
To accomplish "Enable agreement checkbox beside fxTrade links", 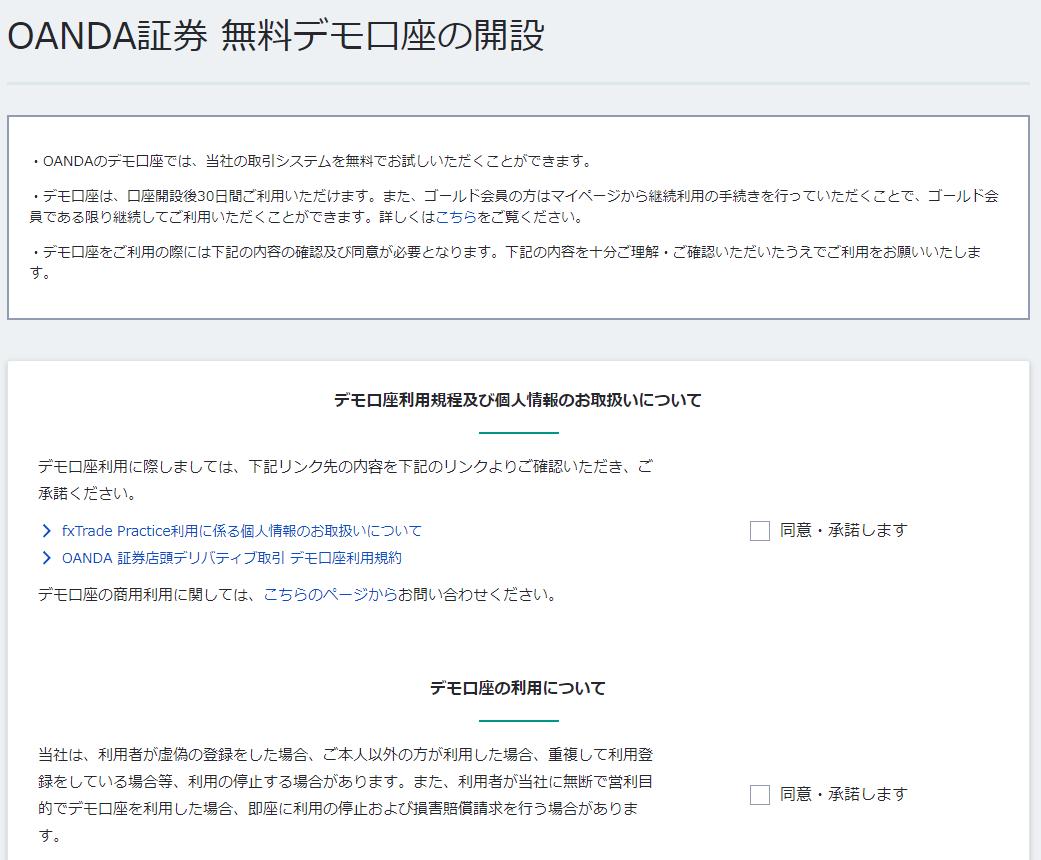I will point(759,530).
